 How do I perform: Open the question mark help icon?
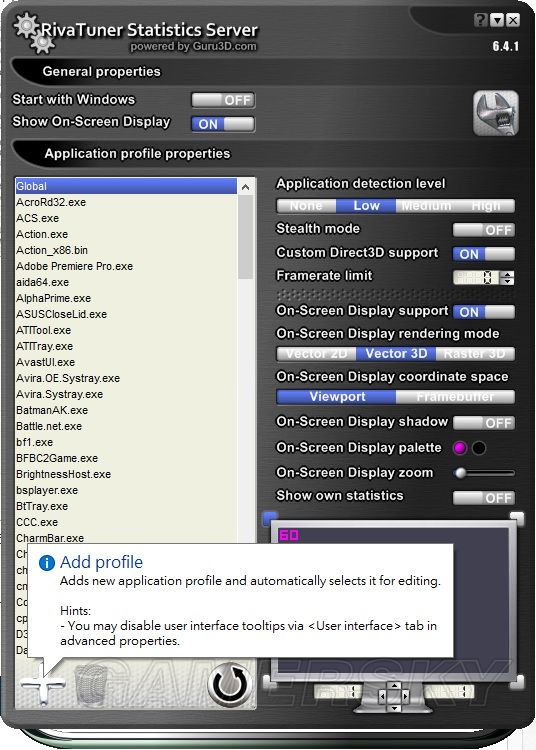click(x=481, y=20)
